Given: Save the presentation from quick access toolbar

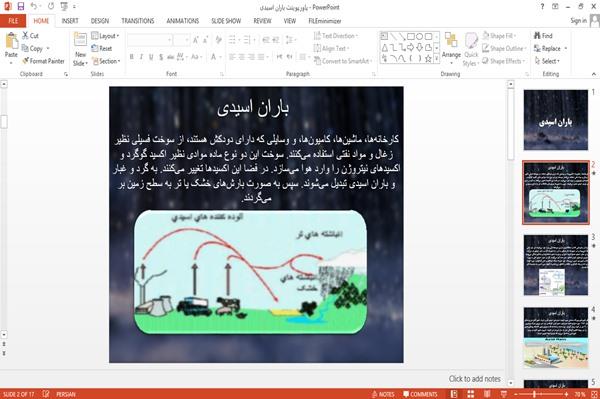Looking at the screenshot, I should pyautogui.click(x=21, y=7).
